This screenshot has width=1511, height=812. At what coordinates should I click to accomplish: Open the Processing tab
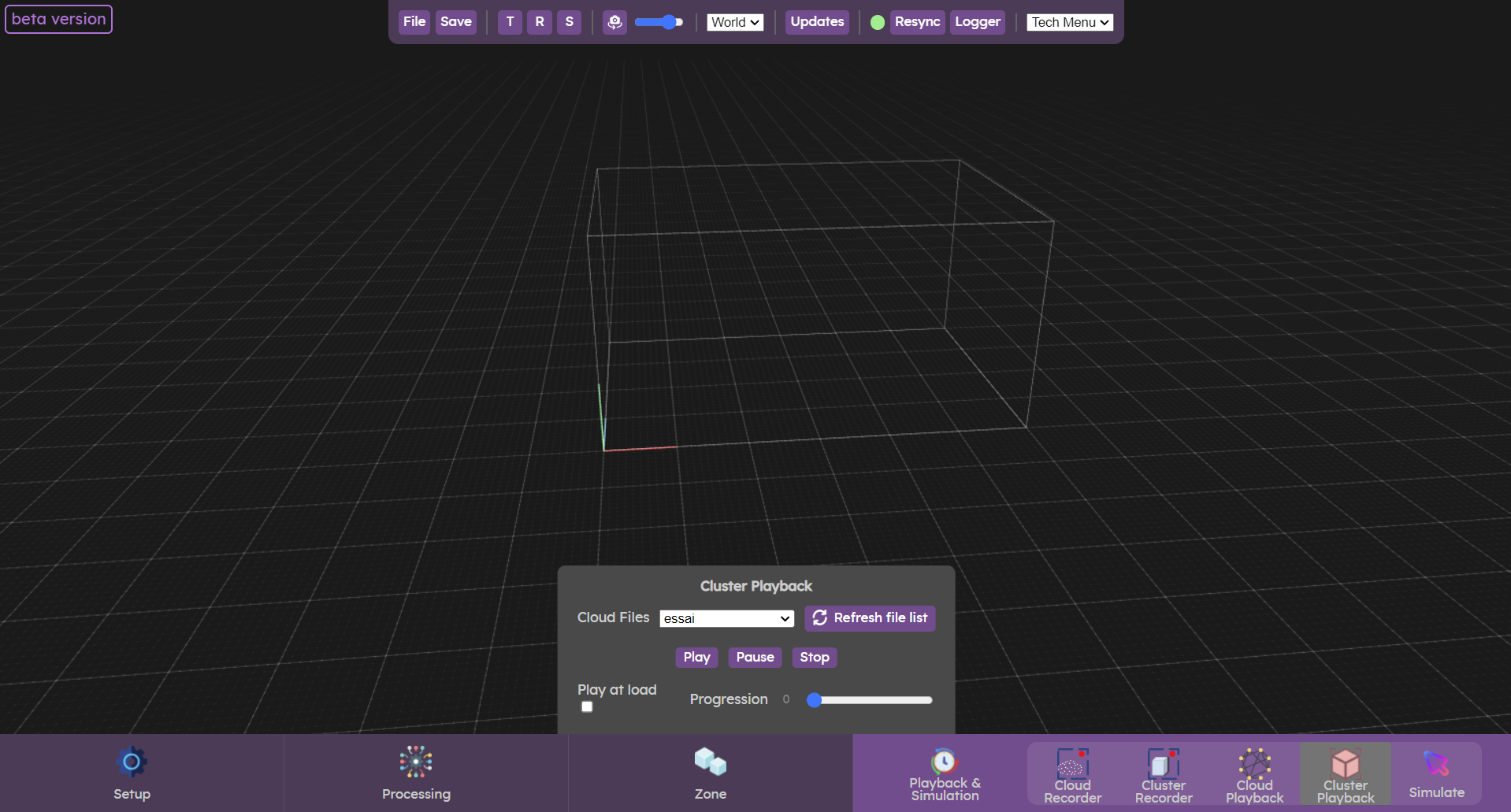point(415,773)
